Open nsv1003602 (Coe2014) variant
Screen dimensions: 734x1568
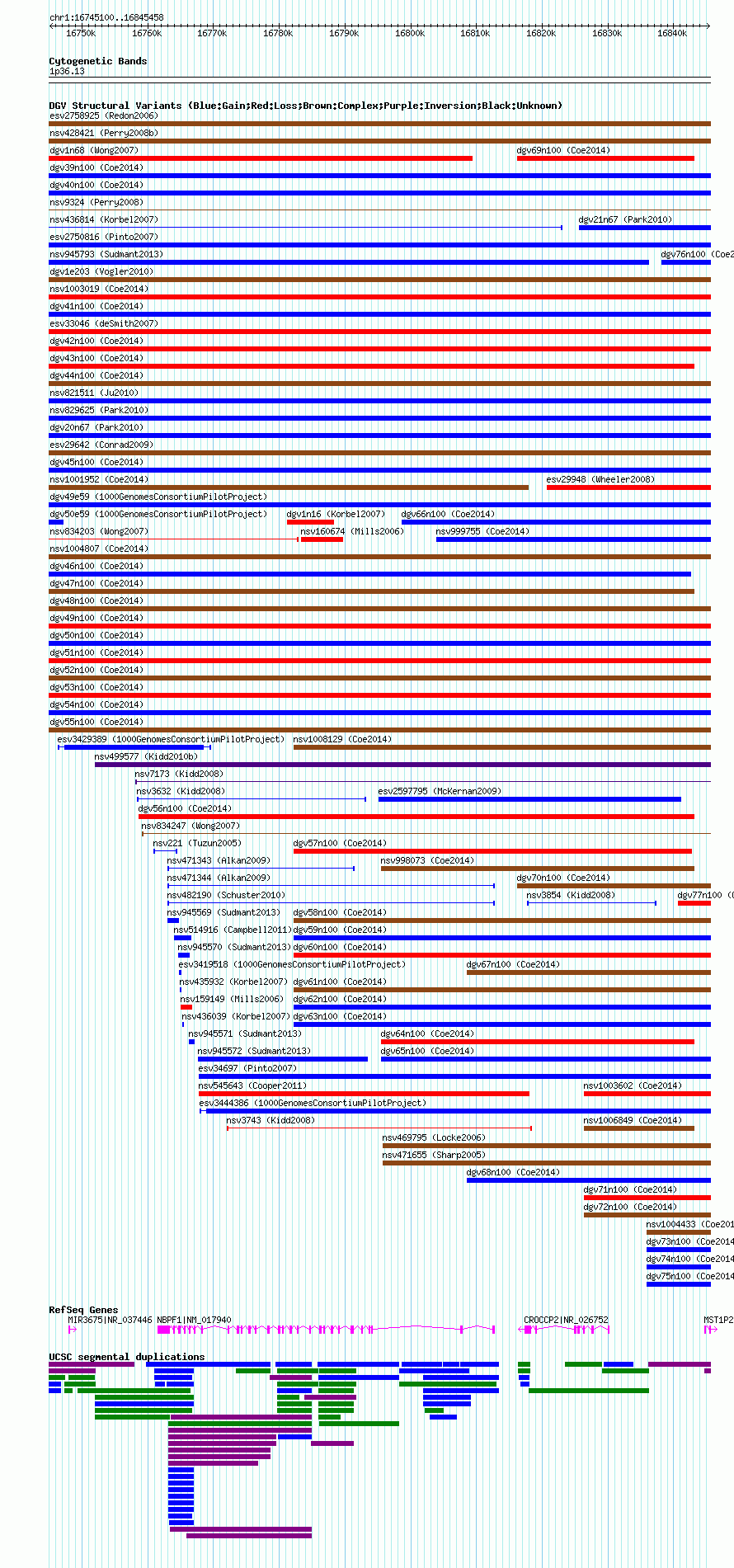tap(633, 1085)
